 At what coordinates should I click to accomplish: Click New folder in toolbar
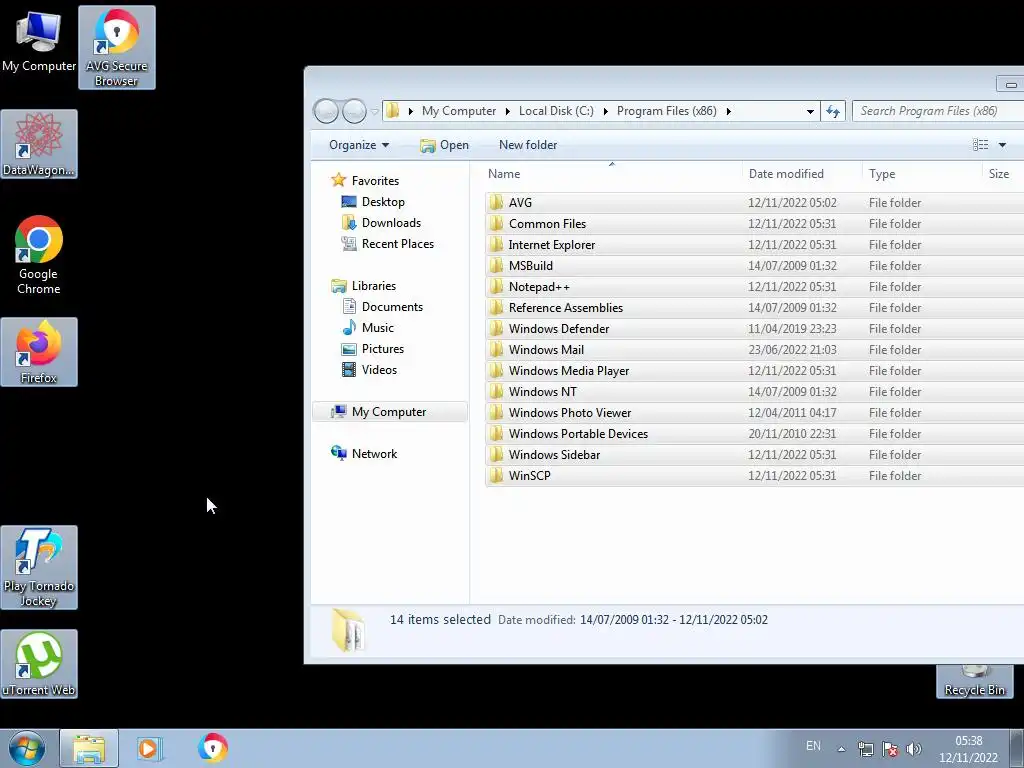click(x=528, y=145)
